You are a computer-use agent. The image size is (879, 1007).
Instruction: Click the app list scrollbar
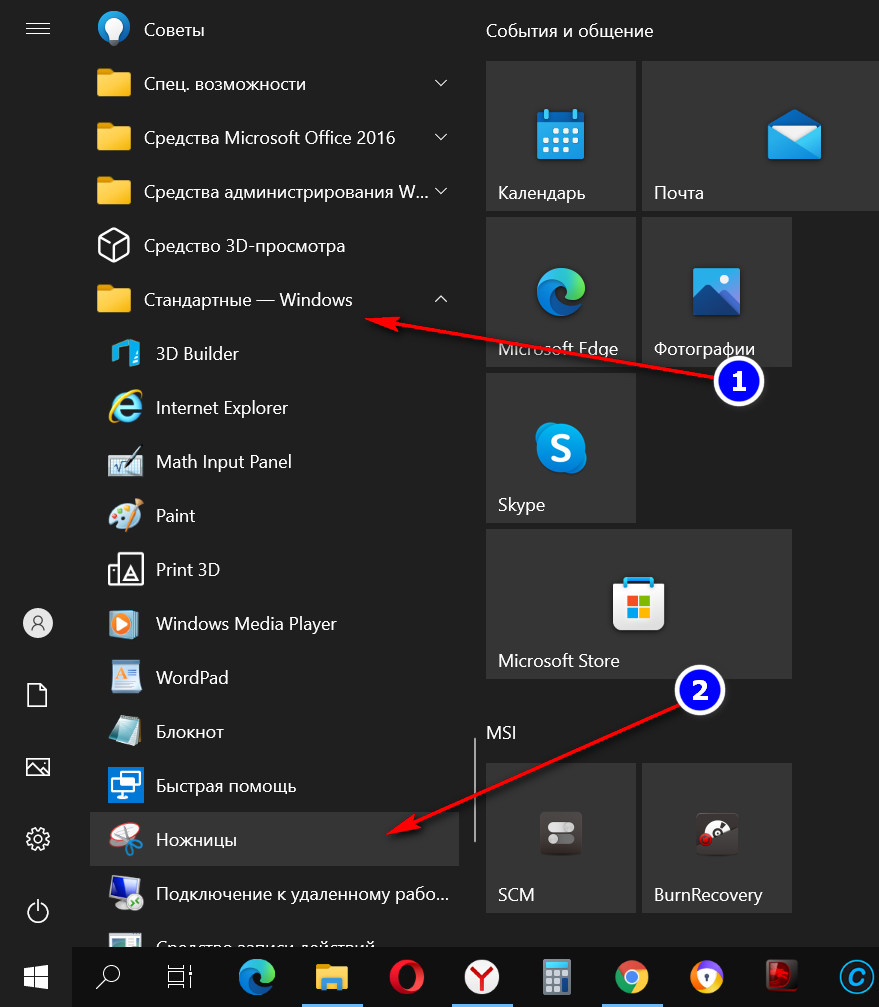(x=475, y=789)
